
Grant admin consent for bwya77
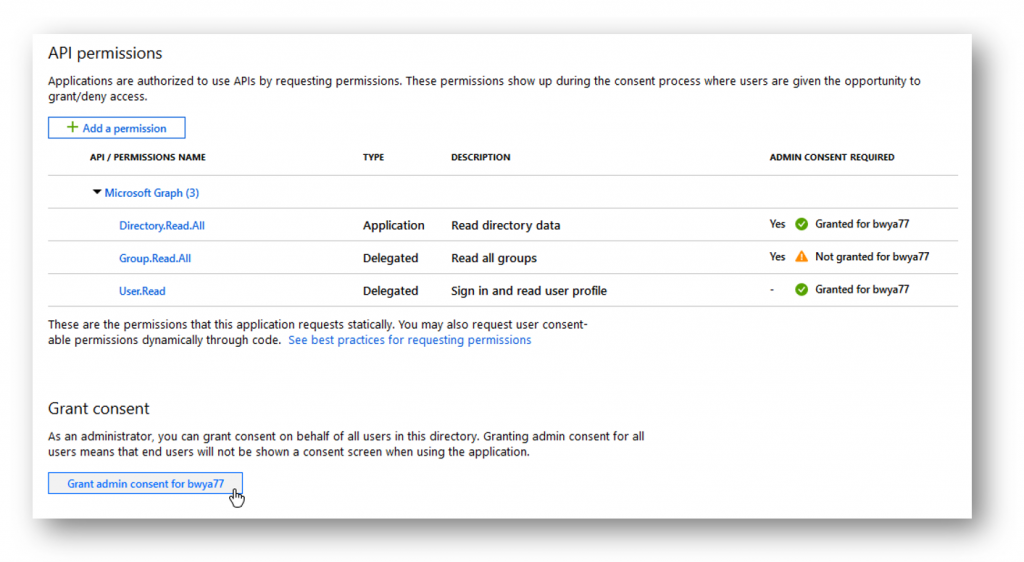coord(145,484)
